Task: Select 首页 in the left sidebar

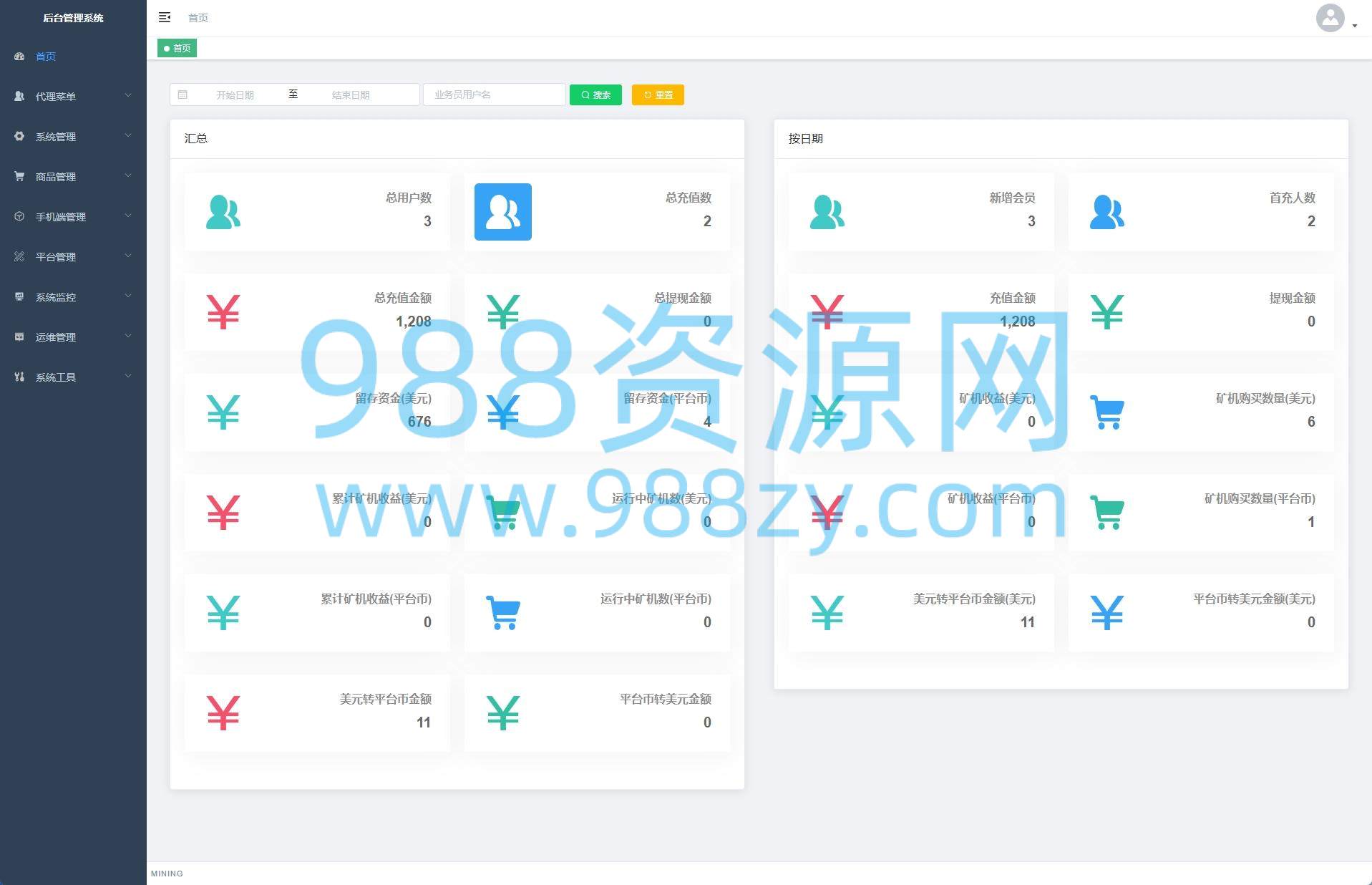Action: [46, 56]
